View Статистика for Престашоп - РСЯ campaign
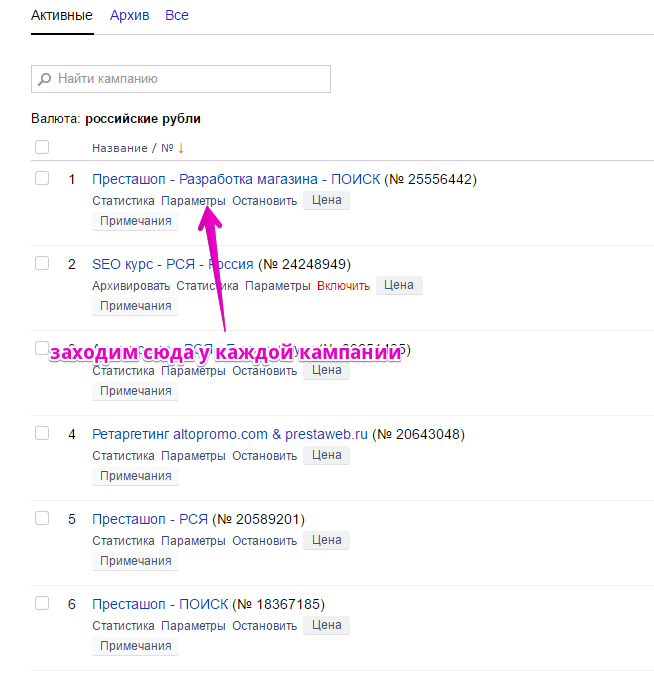This screenshot has height=685, width=654. coord(123,540)
